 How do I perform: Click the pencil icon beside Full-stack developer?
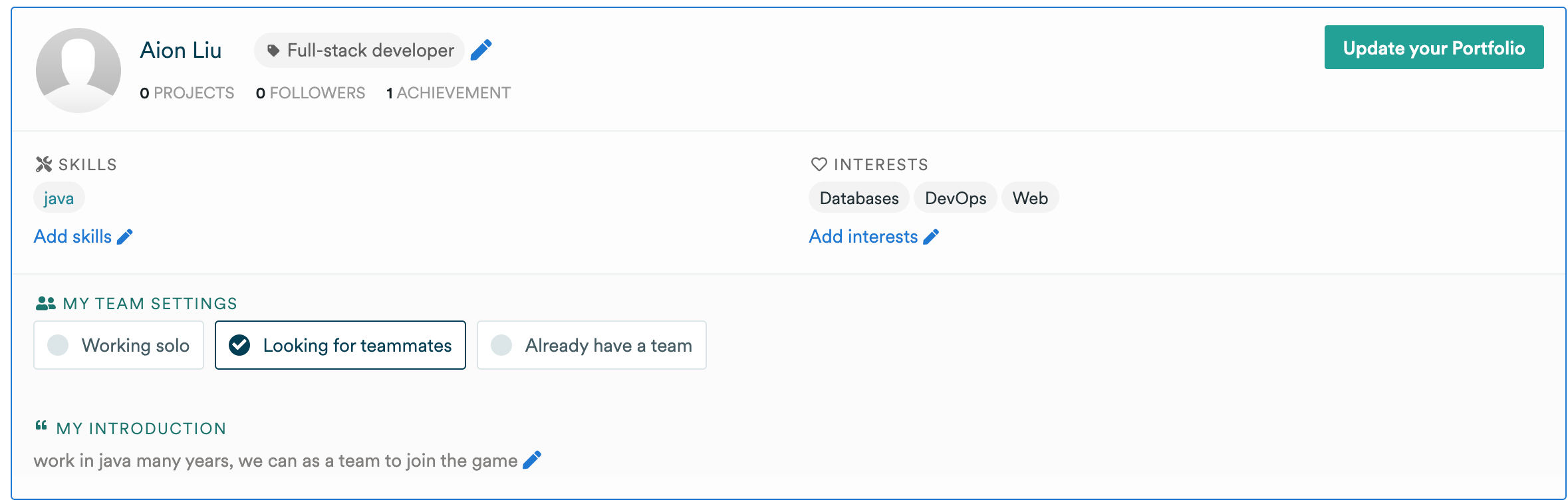(x=481, y=50)
